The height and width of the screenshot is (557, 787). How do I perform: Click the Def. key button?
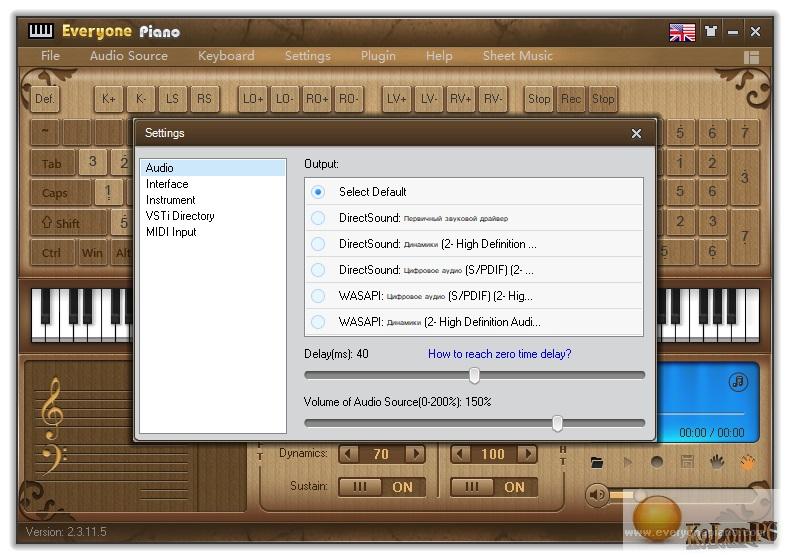(45, 99)
